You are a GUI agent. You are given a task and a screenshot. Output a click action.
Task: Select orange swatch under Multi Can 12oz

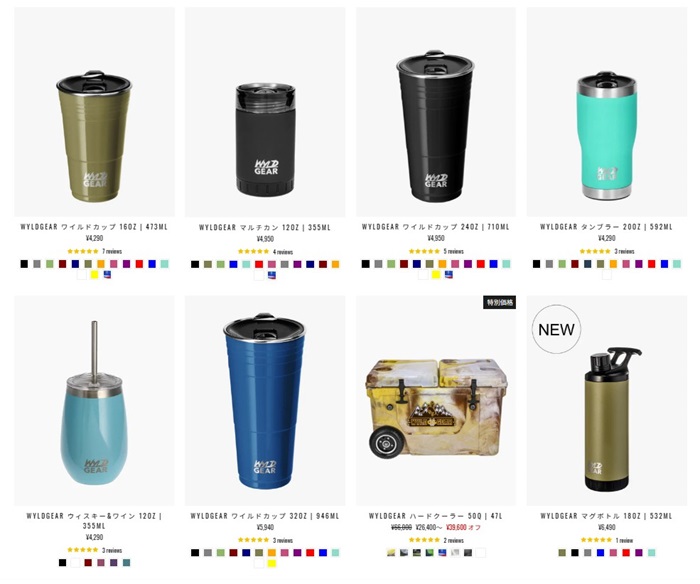tap(335, 264)
